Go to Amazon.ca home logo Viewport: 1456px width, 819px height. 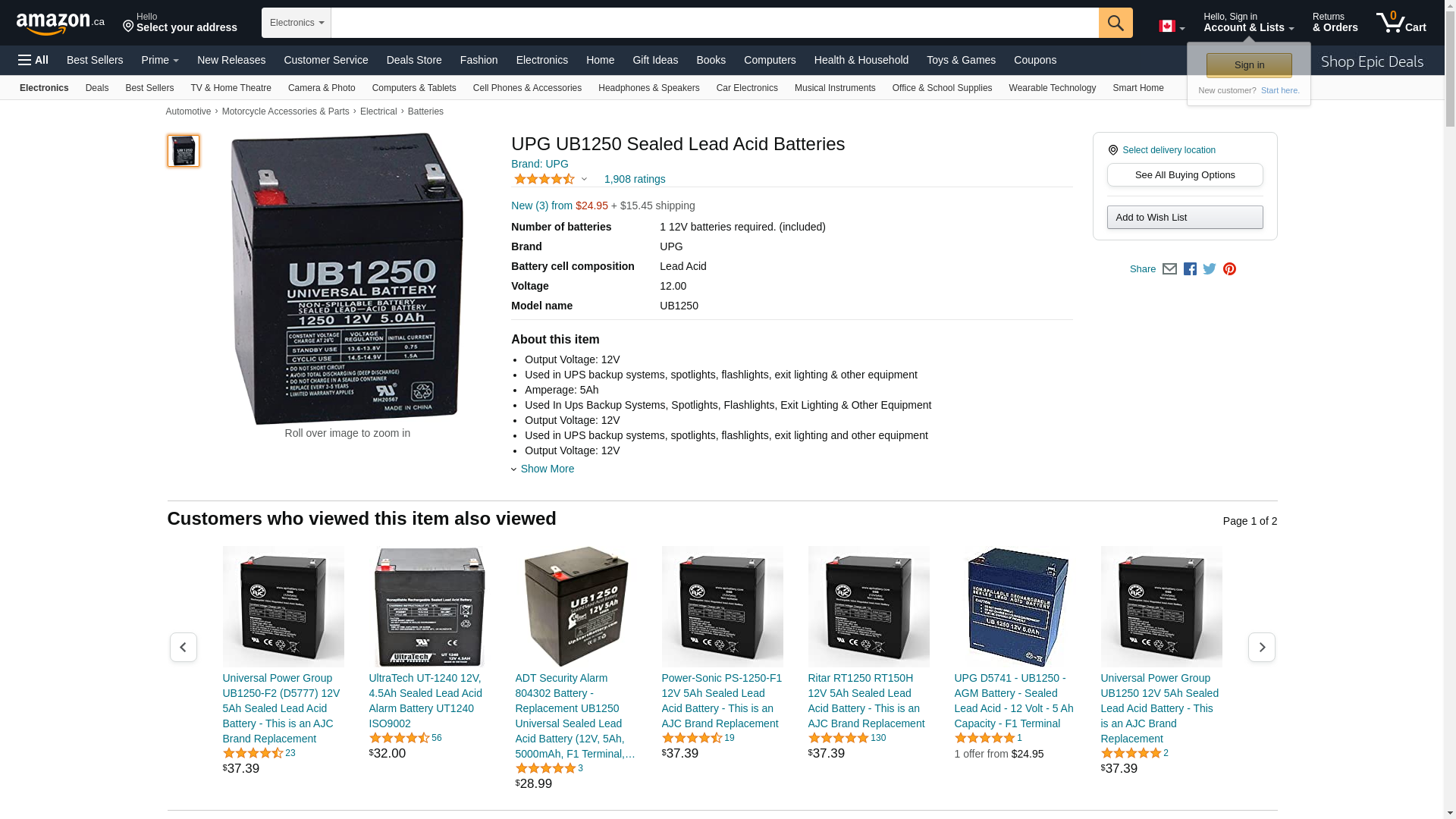61,24
